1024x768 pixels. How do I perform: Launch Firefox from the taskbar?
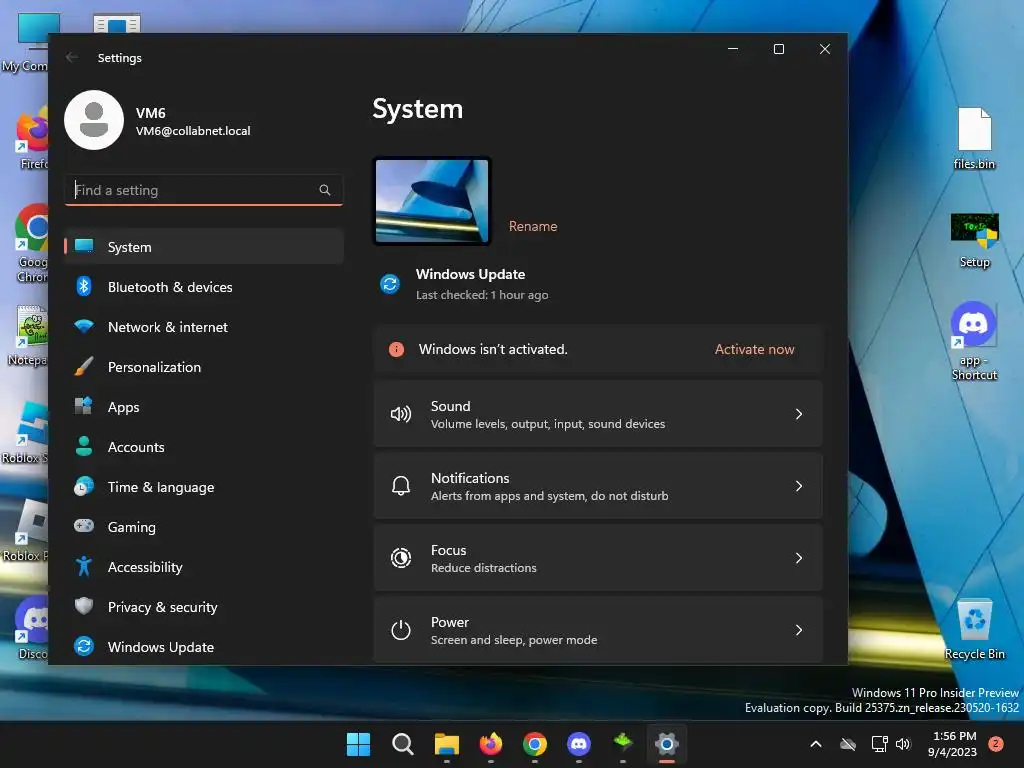490,744
